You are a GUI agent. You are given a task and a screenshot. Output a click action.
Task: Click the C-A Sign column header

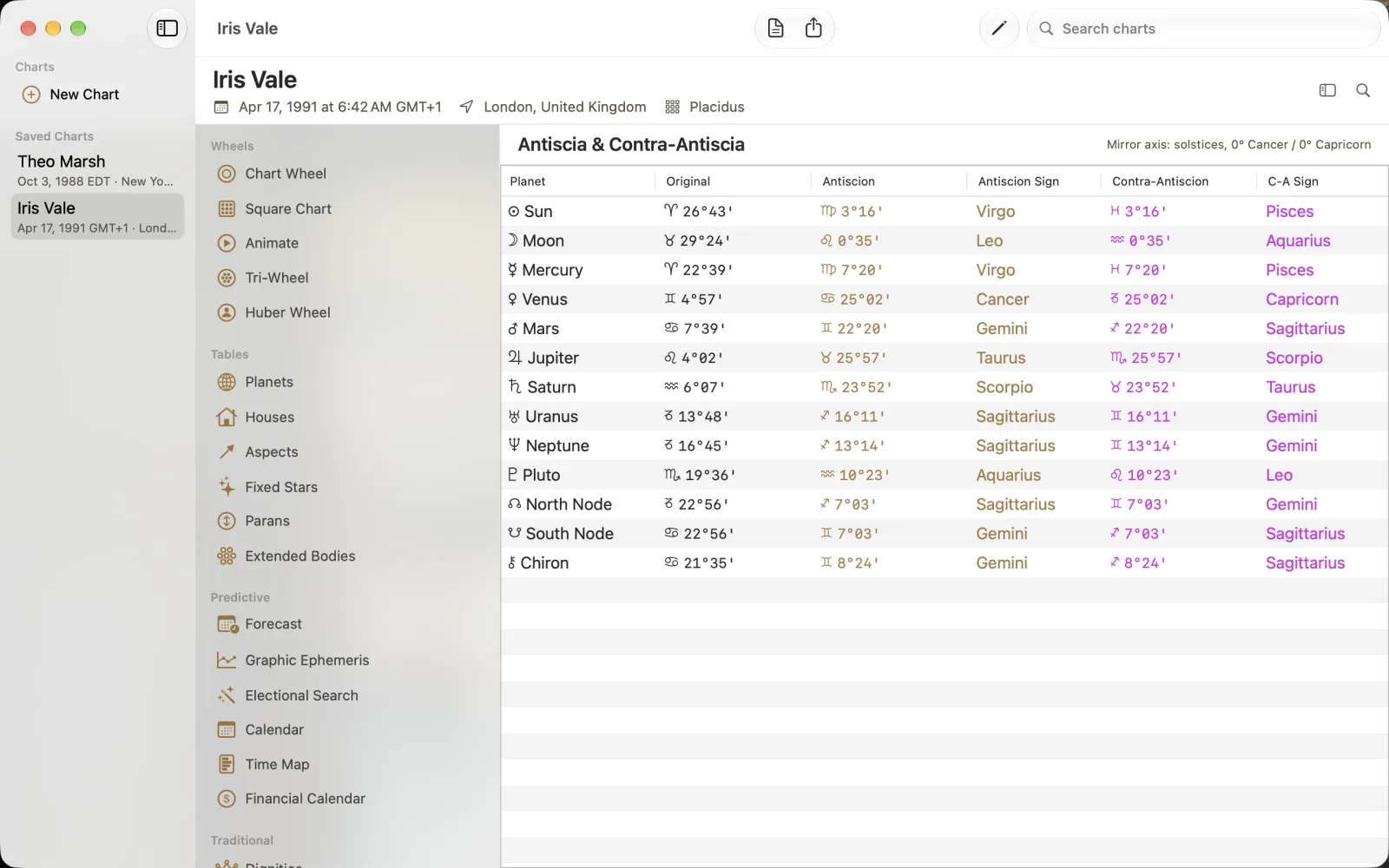coord(1322,181)
